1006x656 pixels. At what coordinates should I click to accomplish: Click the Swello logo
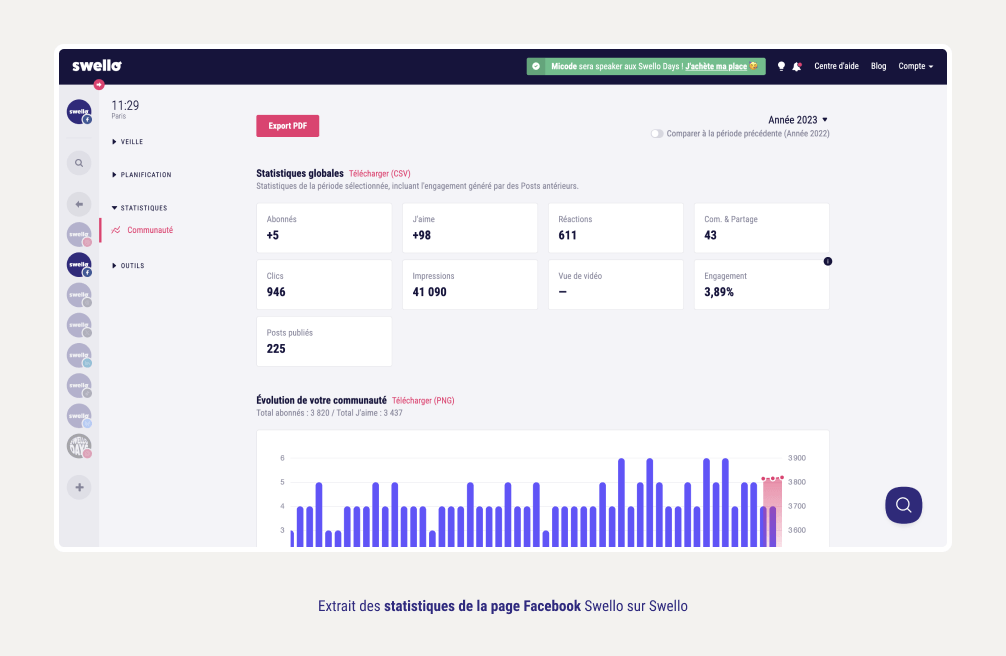tap(97, 66)
